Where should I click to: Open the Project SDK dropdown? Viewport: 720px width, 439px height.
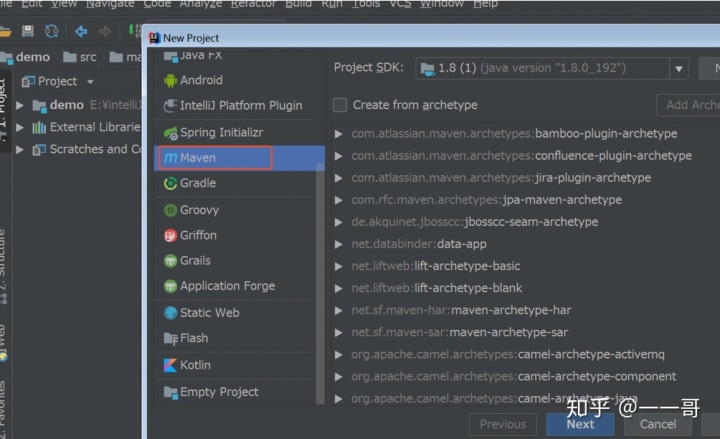click(x=679, y=69)
